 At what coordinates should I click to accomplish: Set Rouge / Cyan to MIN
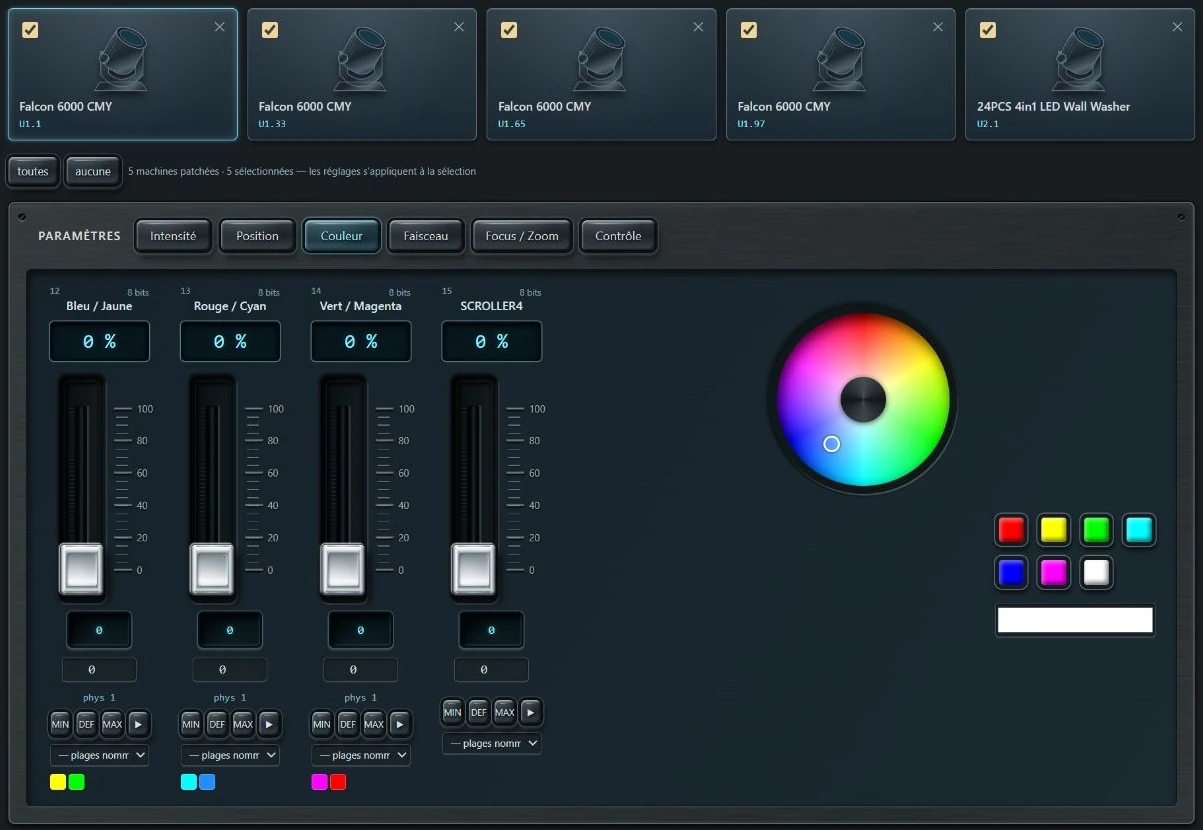(x=191, y=724)
